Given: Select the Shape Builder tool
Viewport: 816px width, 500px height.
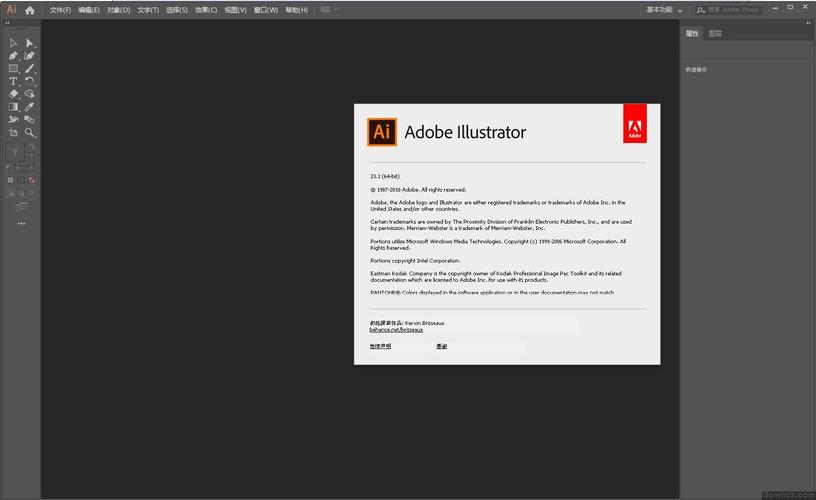Looking at the screenshot, I should (x=30, y=94).
